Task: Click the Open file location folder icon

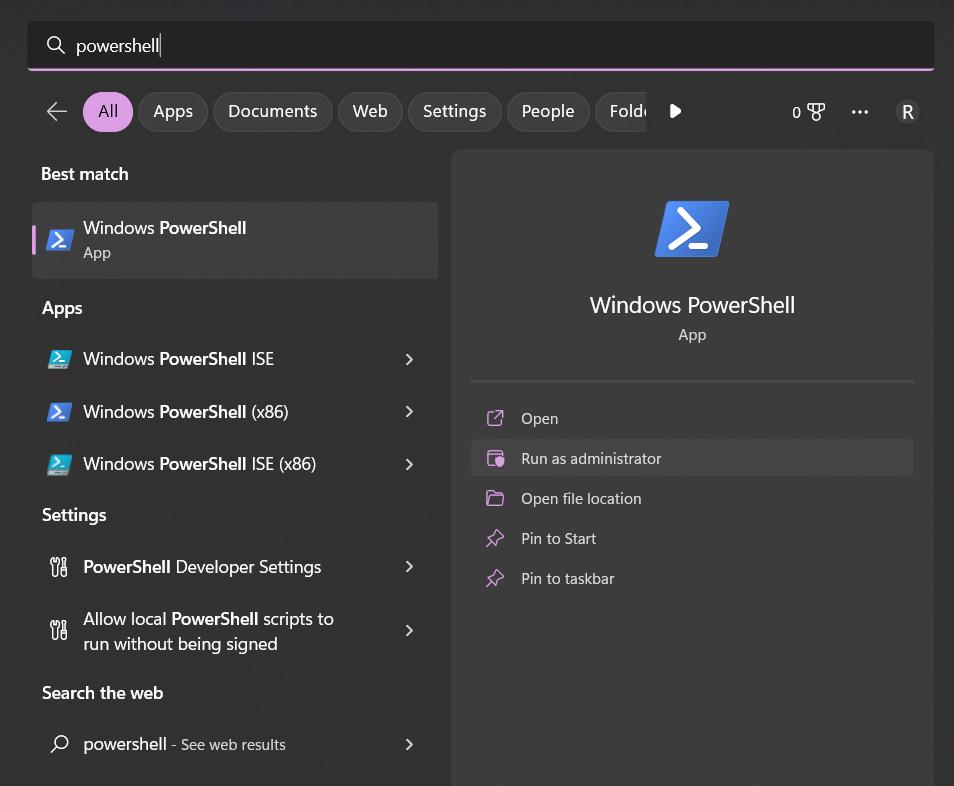Action: click(495, 499)
